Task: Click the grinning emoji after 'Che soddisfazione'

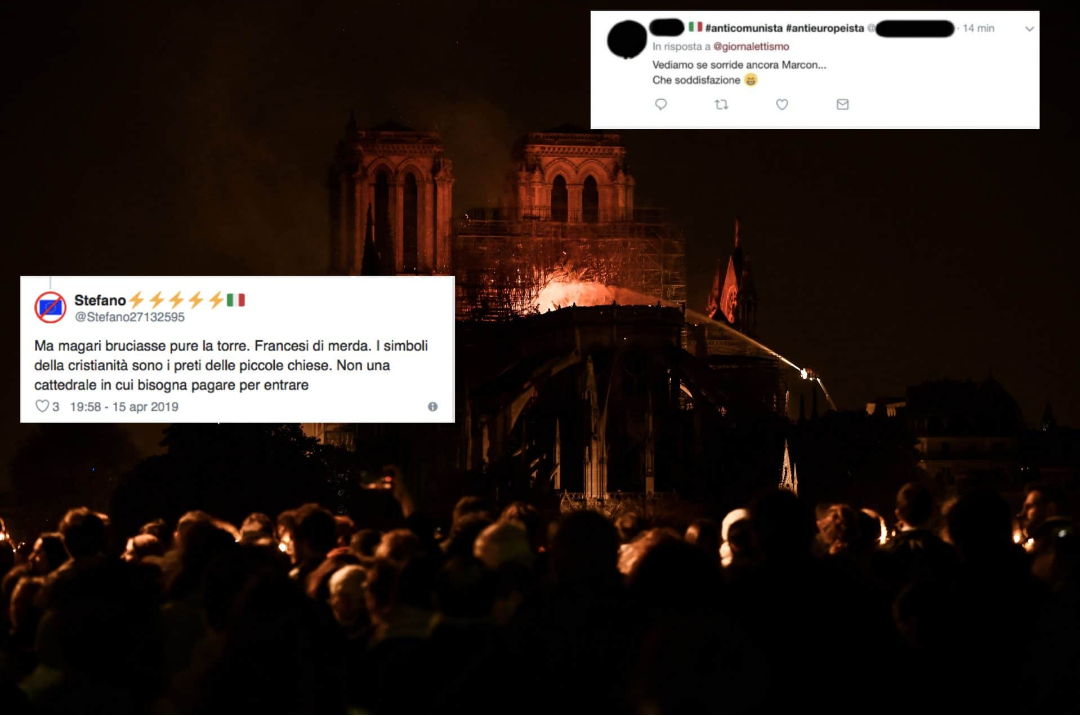Action: (751, 80)
